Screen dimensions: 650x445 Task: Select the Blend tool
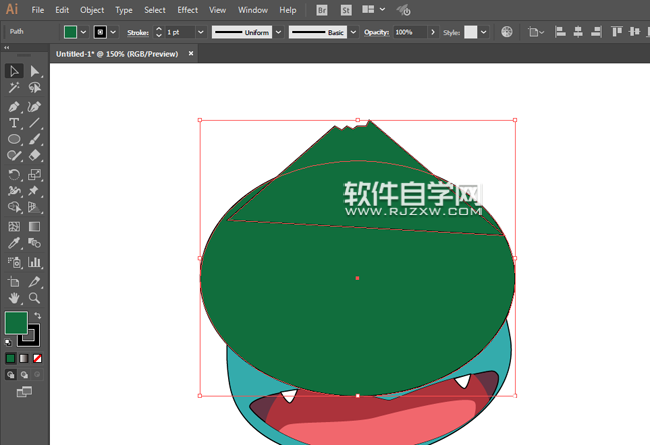click(x=34, y=243)
